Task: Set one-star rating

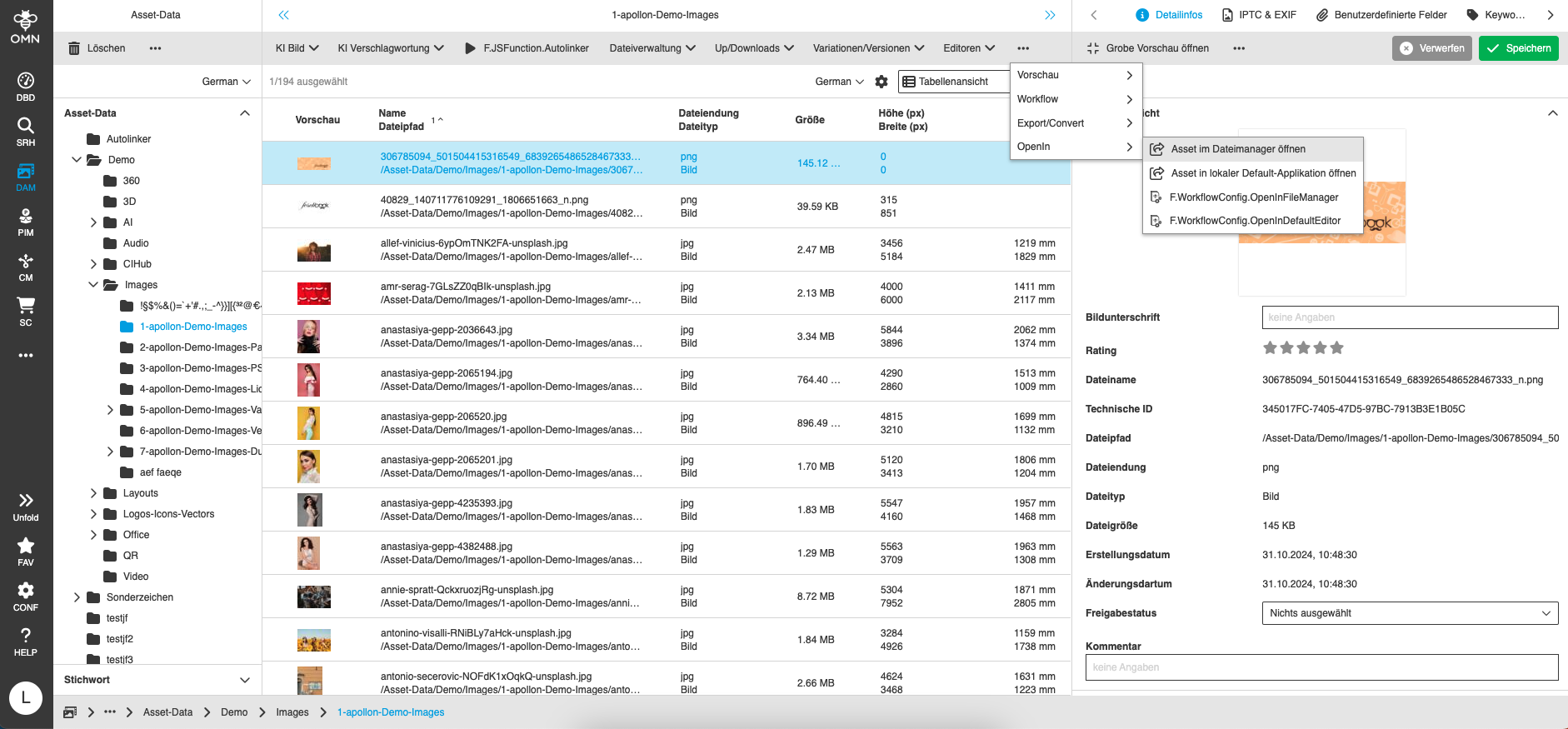Action: click(1270, 348)
